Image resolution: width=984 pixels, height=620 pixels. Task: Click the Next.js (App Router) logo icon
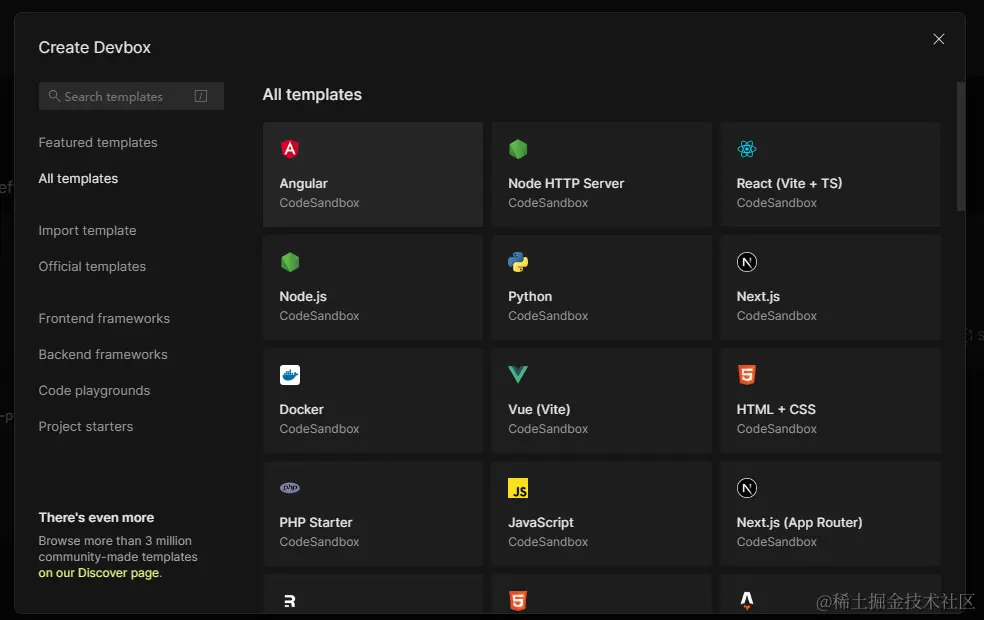(747, 488)
